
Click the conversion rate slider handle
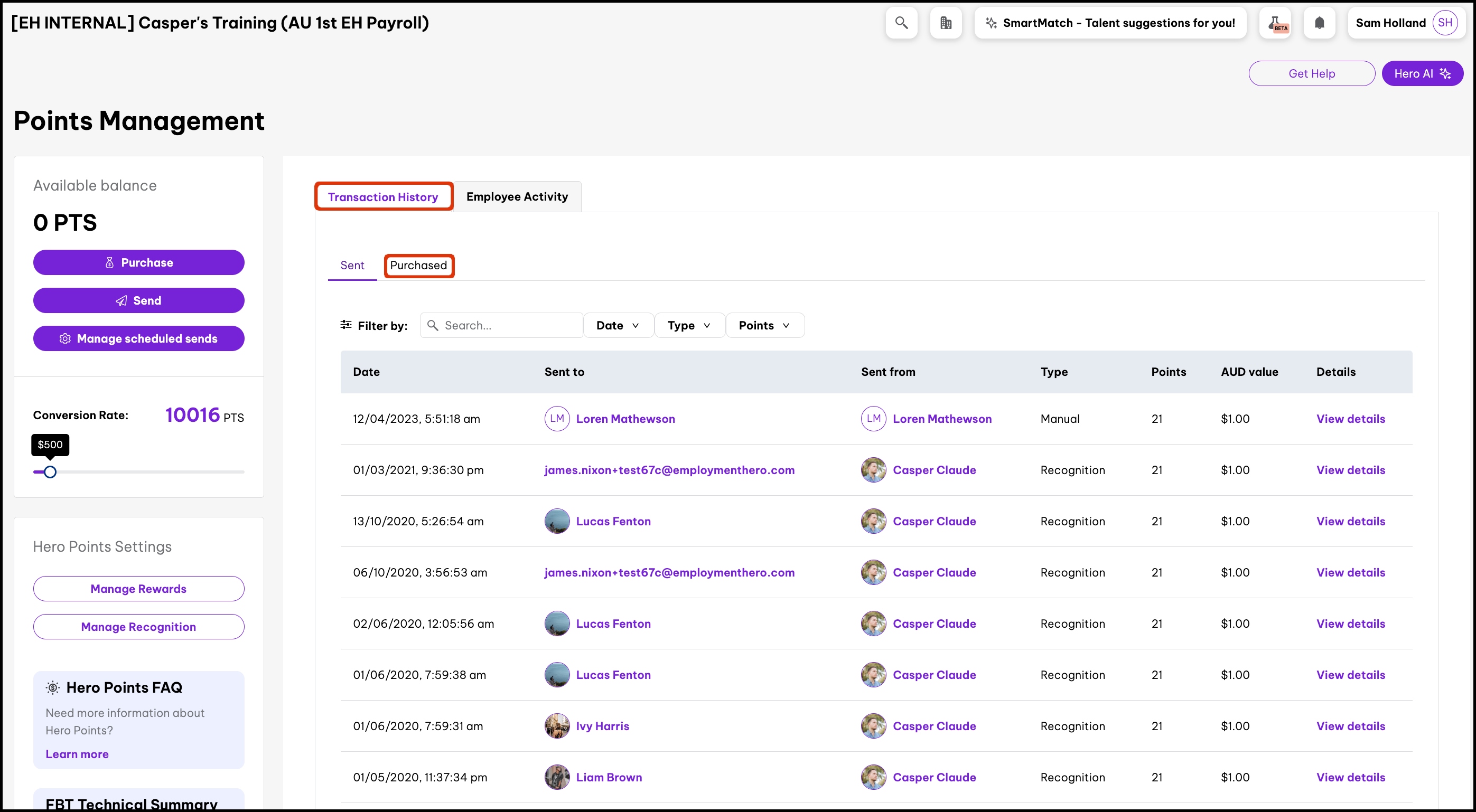coord(50,472)
